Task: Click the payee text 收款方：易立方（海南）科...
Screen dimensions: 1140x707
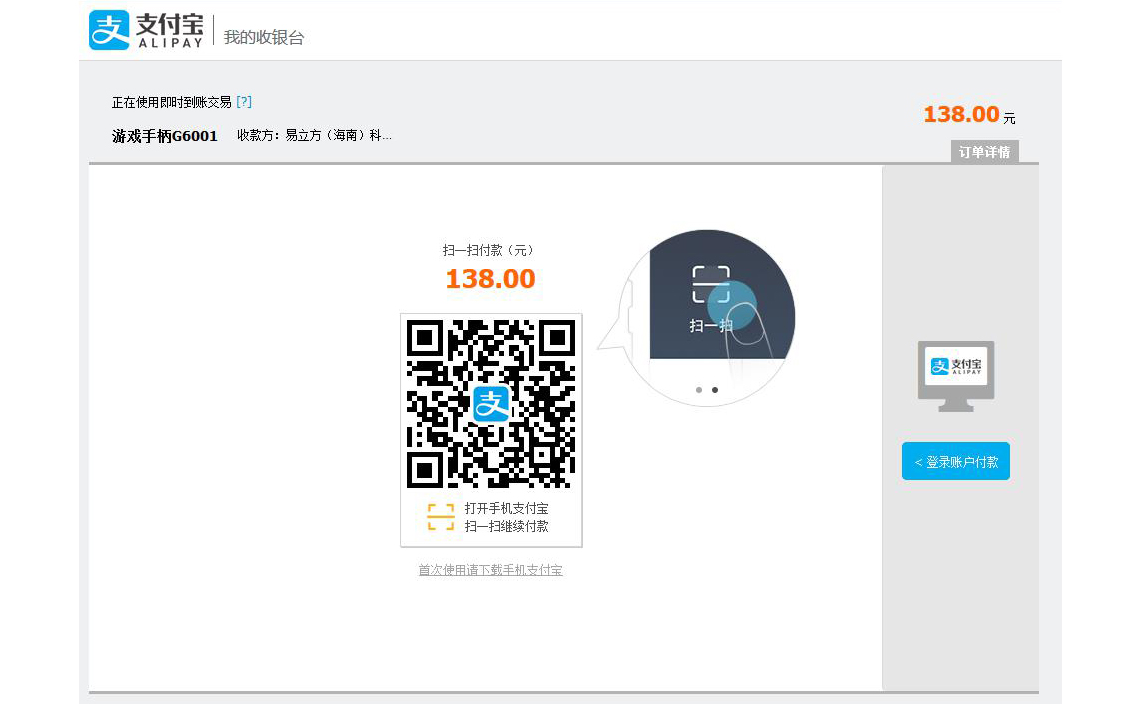Action: [314, 135]
